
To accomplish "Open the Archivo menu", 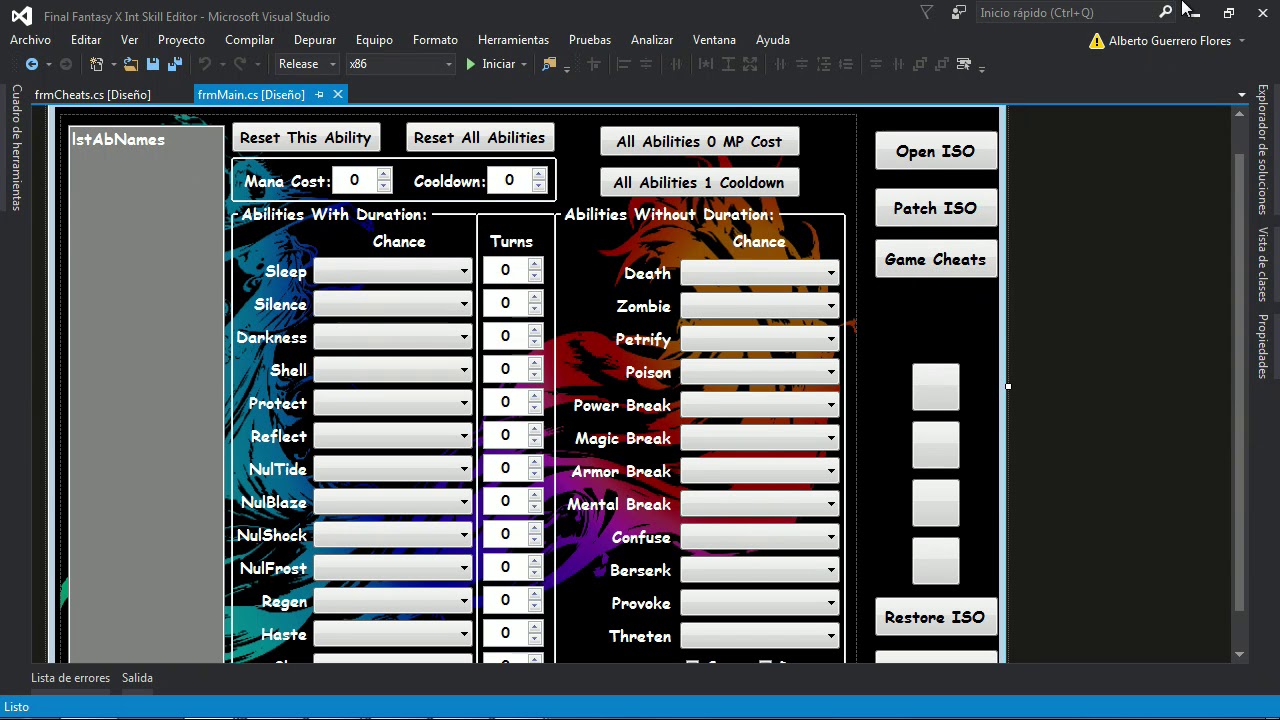I will click(x=30, y=40).
